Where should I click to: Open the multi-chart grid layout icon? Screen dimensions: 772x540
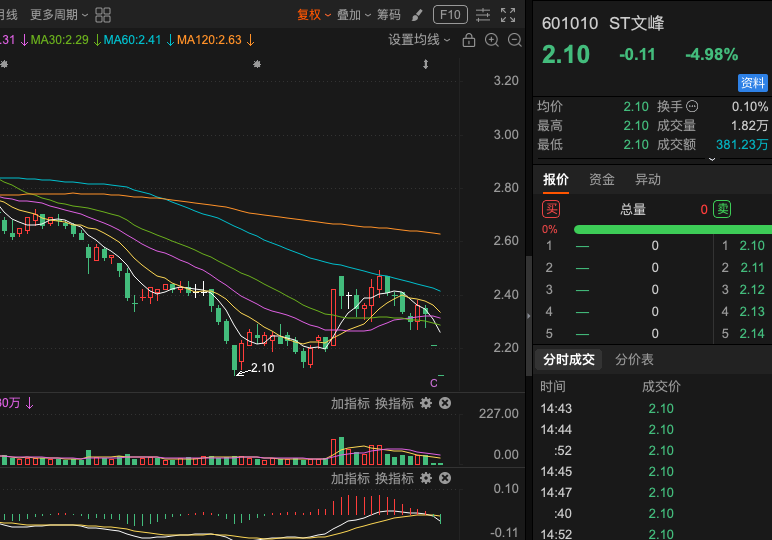pyautogui.click(x=102, y=15)
